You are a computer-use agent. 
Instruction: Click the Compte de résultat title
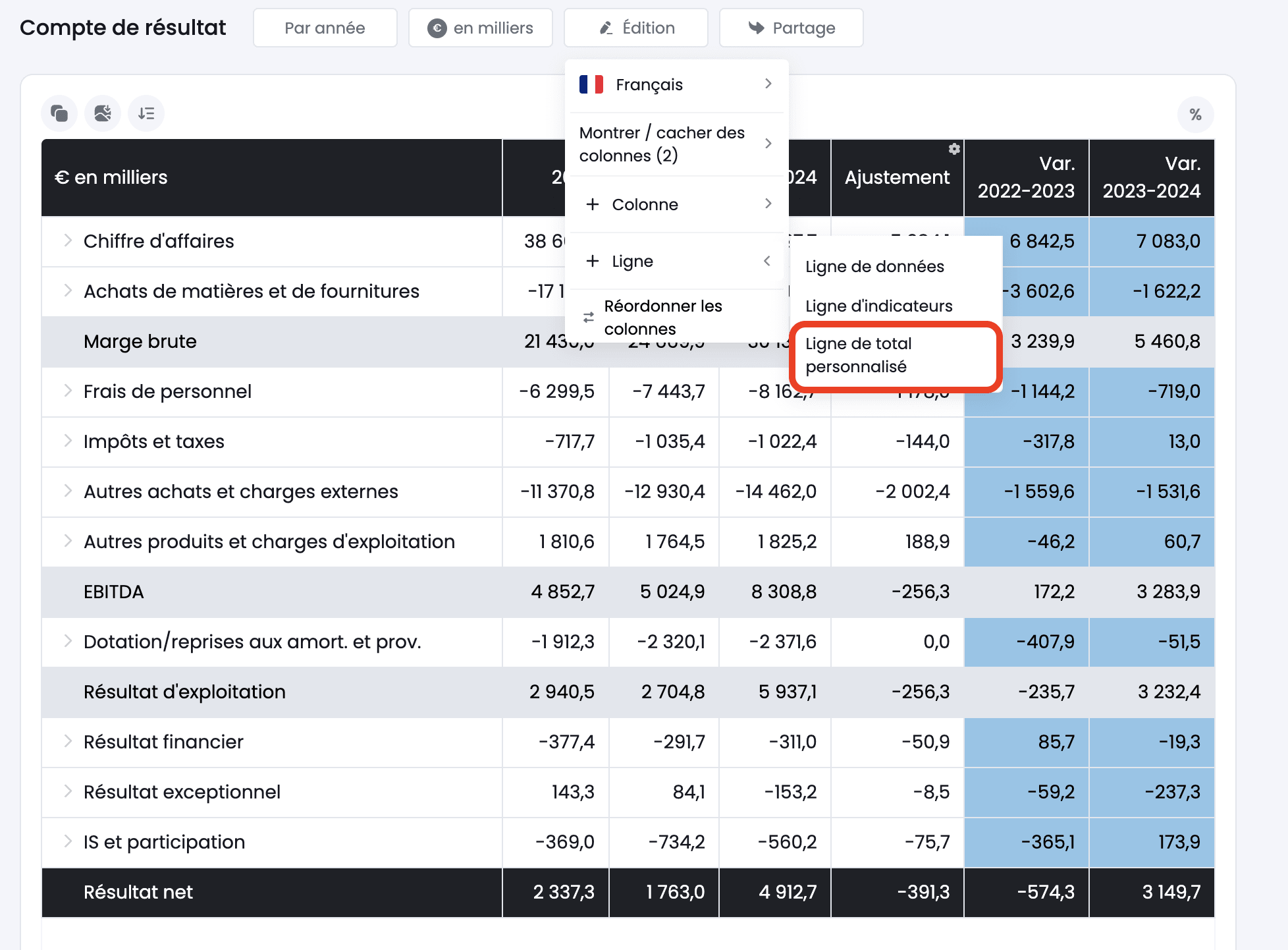122,28
